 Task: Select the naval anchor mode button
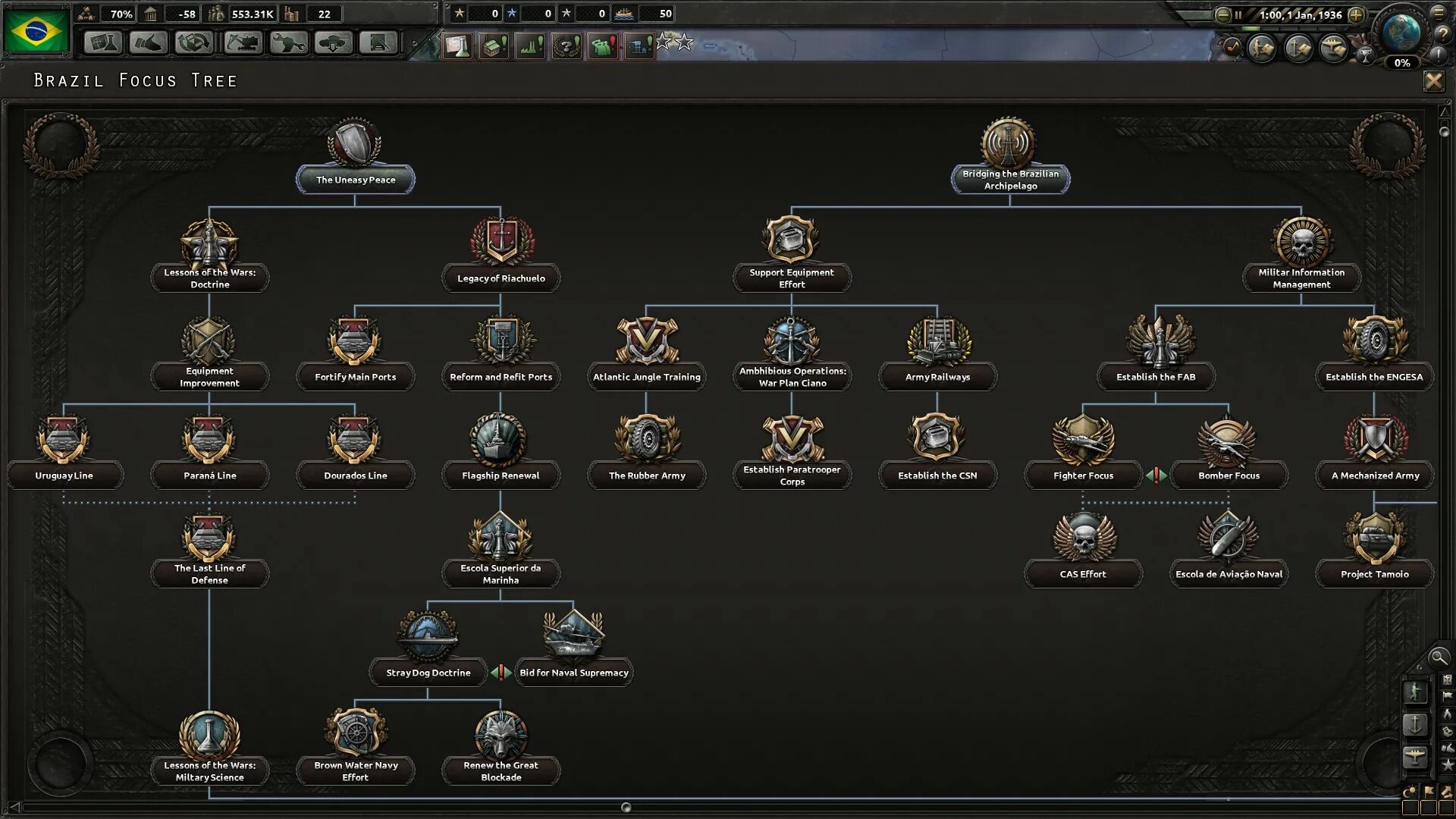(x=1415, y=724)
